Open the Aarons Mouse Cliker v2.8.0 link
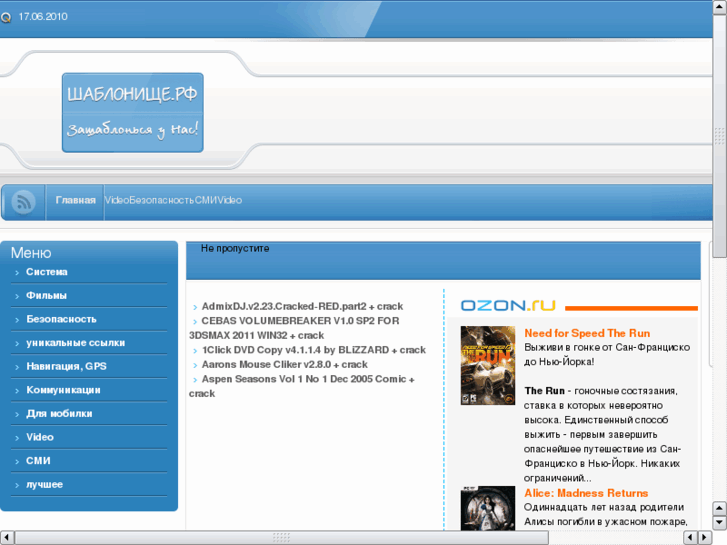Viewport: 727px width, 545px height. [284, 364]
